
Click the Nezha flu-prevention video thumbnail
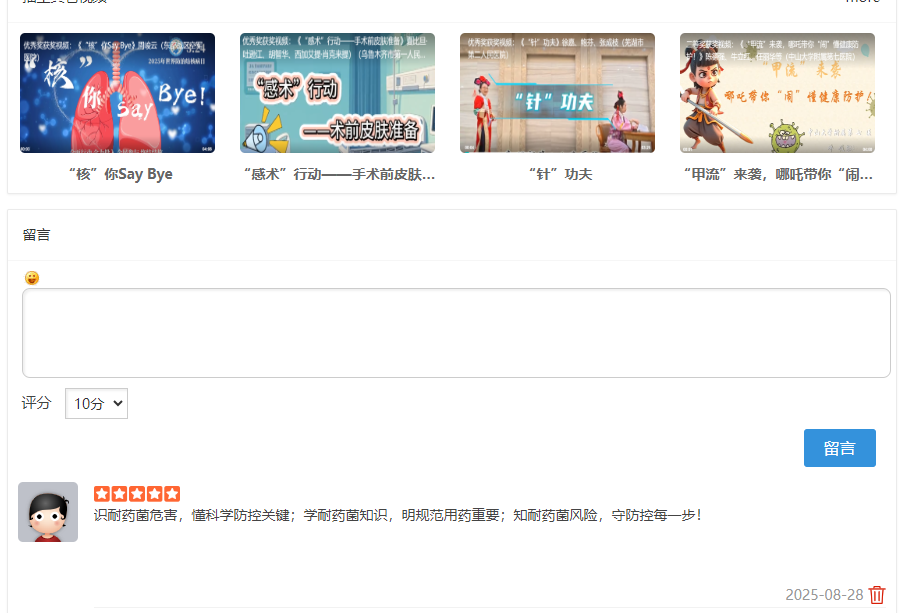777,92
